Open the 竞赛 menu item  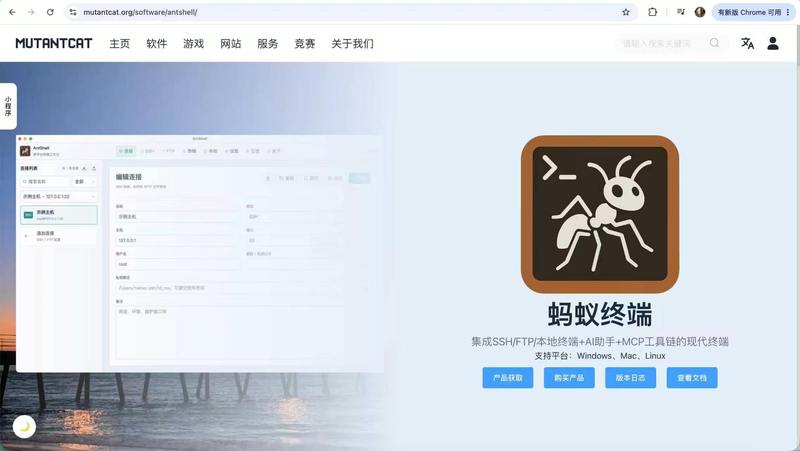click(305, 43)
